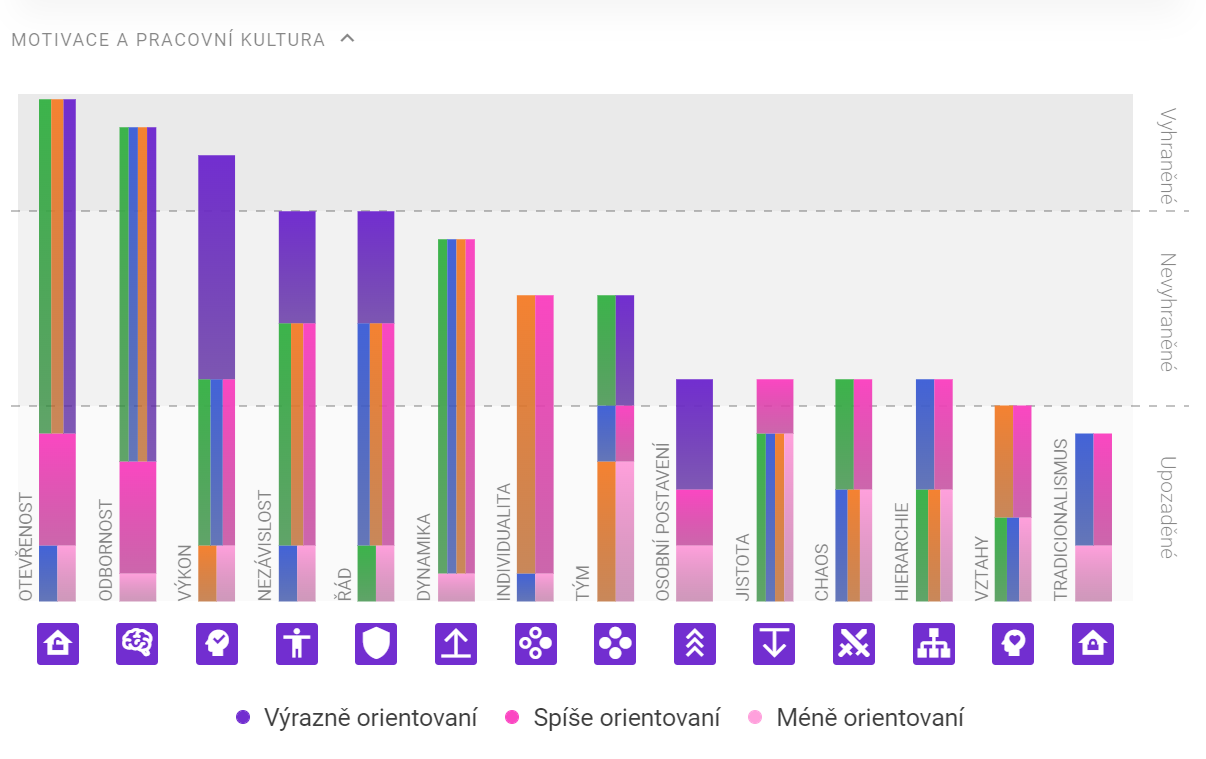Select the Individualita connected-circles icon
This screenshot has height=759, width=1206.
(535, 644)
